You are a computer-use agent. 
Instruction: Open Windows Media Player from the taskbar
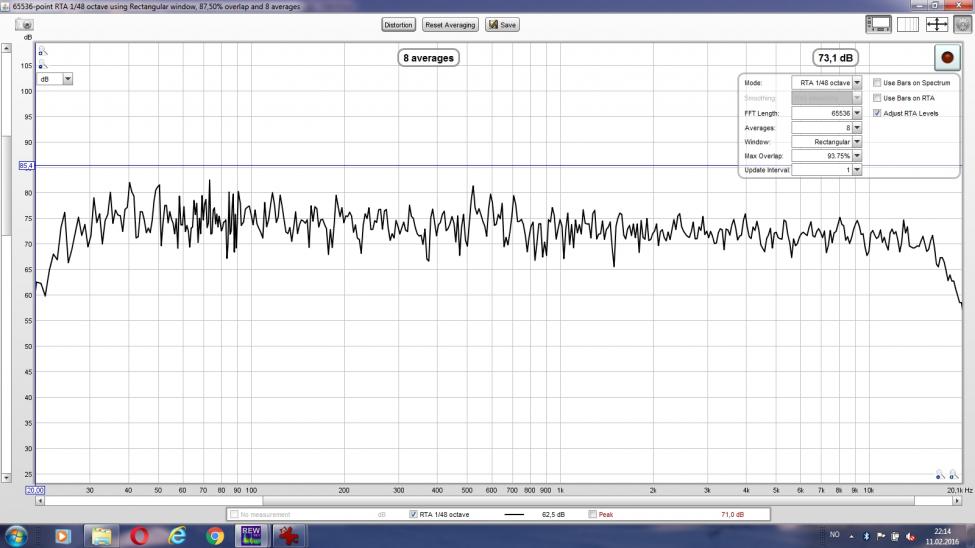(62, 536)
